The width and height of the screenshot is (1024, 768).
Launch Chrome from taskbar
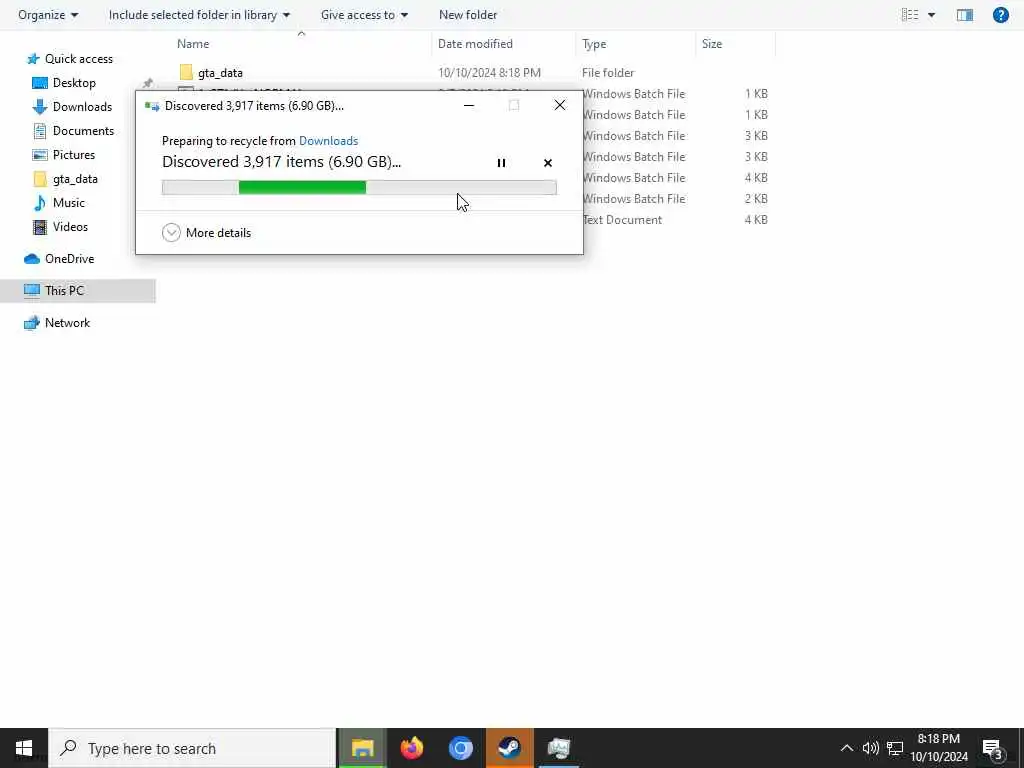(x=460, y=748)
